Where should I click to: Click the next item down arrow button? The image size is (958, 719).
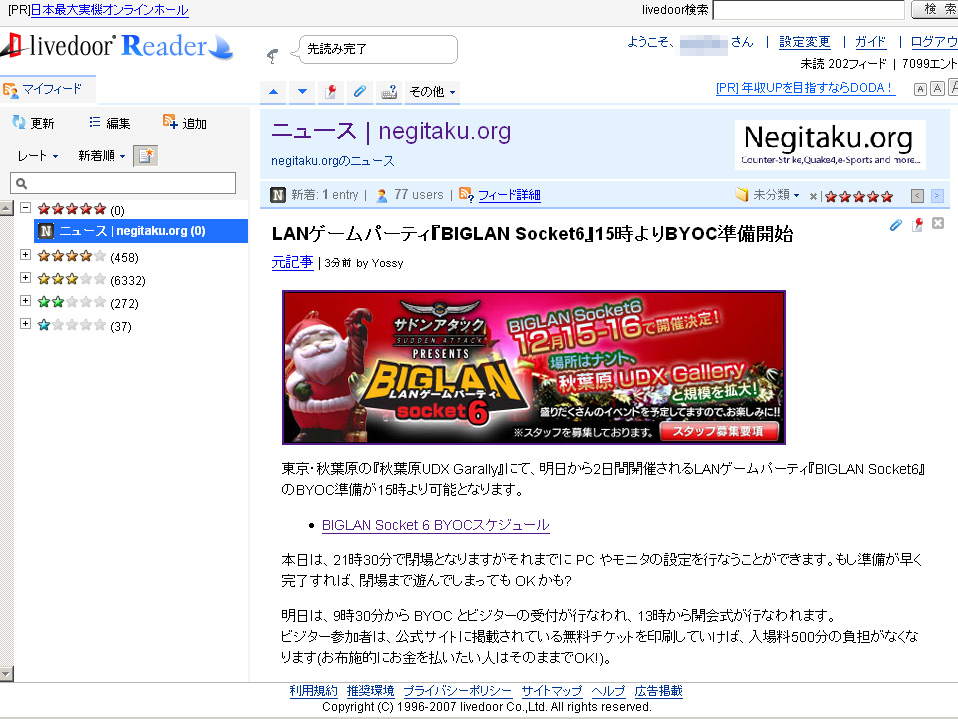coord(302,92)
